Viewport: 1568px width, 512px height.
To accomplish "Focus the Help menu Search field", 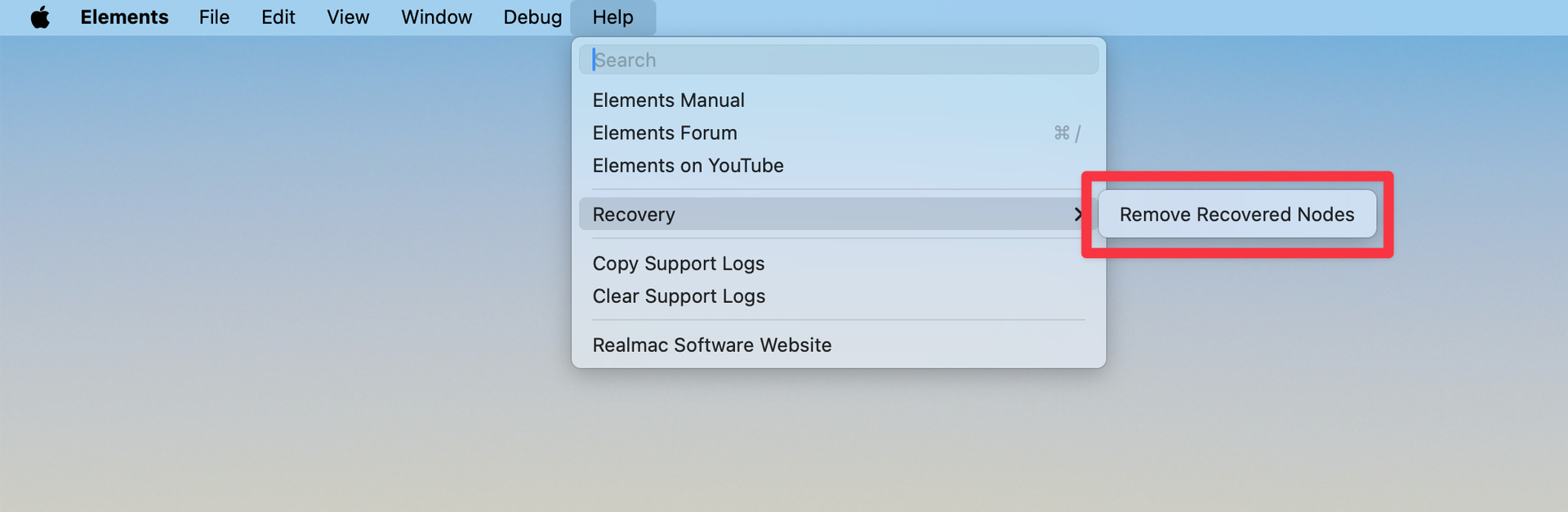I will pos(838,60).
